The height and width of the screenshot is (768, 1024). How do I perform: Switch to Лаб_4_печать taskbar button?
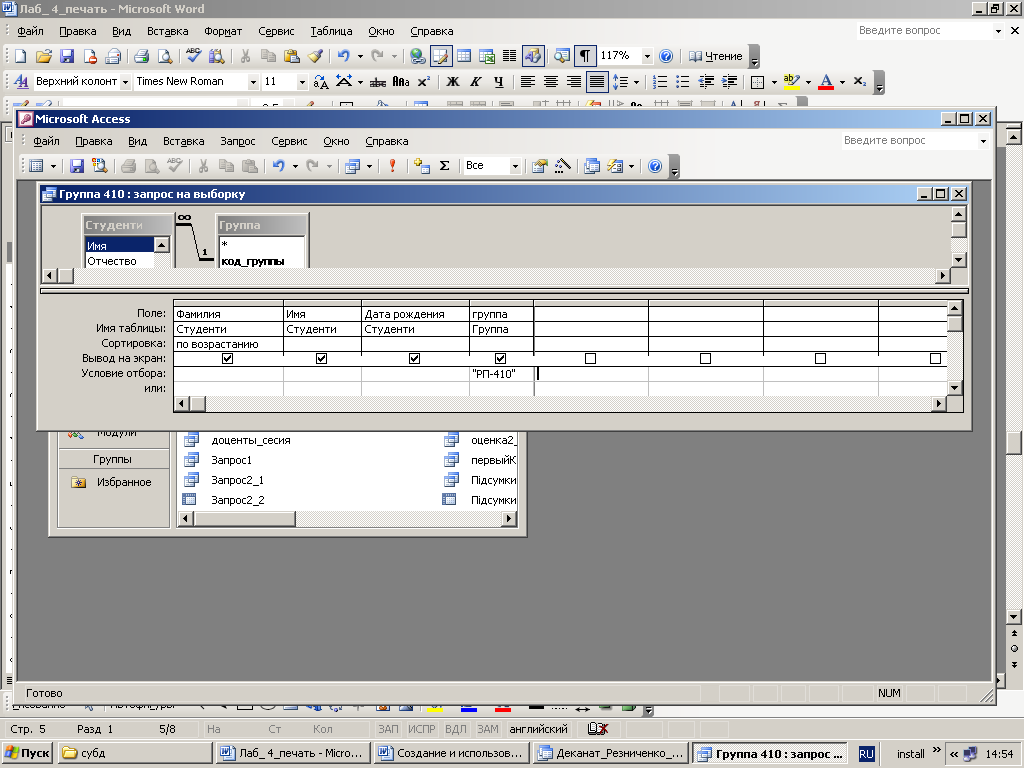click(293, 753)
